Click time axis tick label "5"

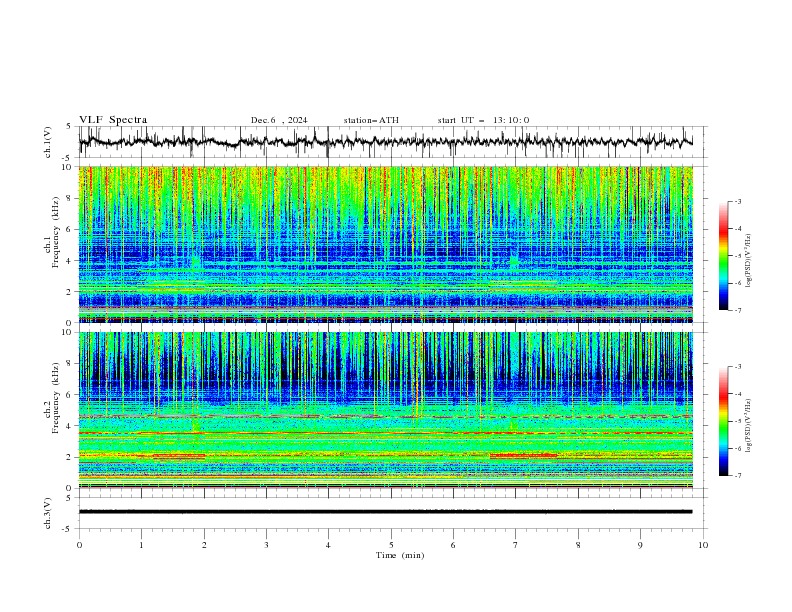(391, 545)
